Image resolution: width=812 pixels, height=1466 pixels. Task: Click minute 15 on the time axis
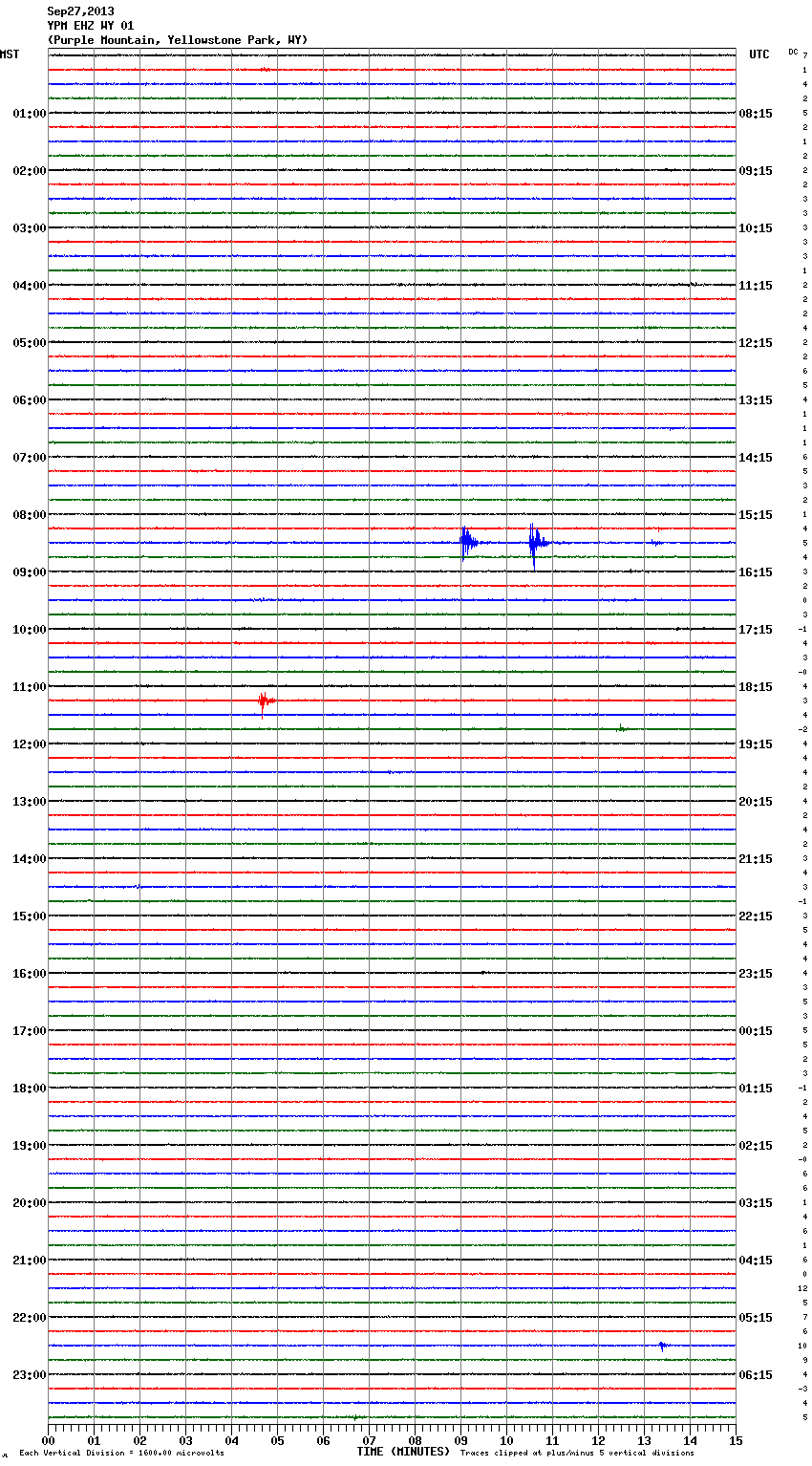(x=736, y=1440)
